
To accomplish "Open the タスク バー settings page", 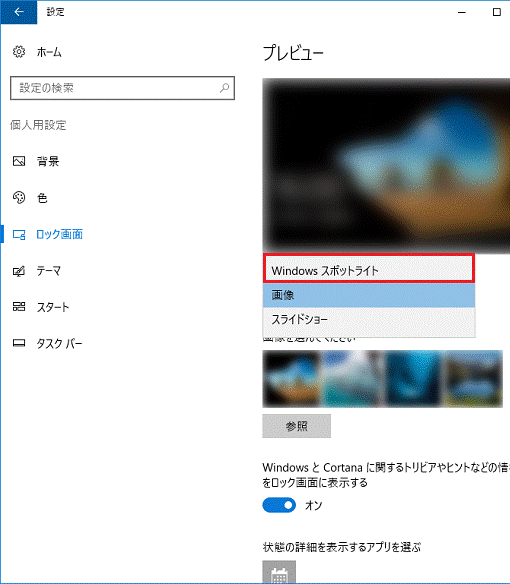I will click(x=59, y=343).
